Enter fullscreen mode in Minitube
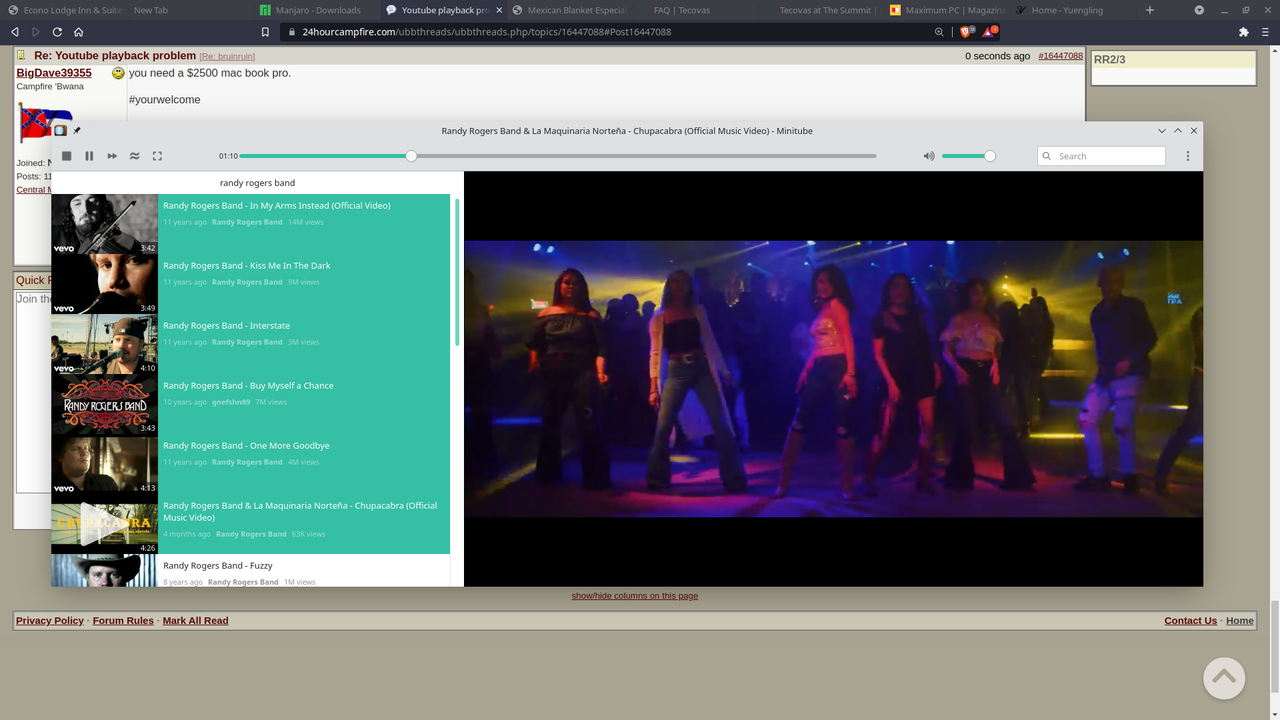Image resolution: width=1280 pixels, height=720 pixels. click(157, 156)
